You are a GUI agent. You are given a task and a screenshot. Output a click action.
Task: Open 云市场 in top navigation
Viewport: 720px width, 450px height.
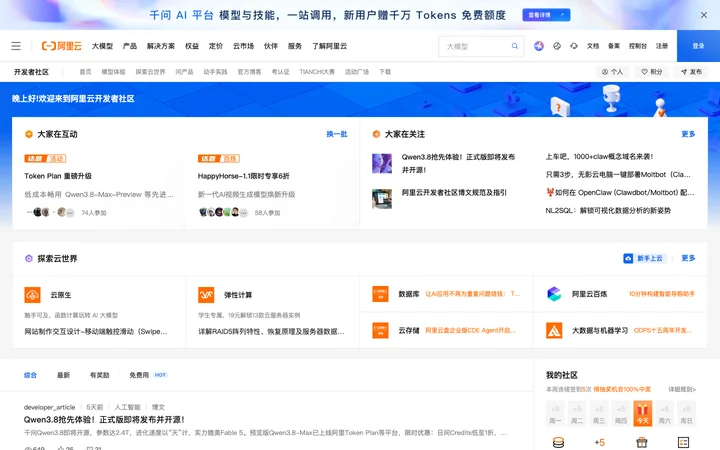243,46
